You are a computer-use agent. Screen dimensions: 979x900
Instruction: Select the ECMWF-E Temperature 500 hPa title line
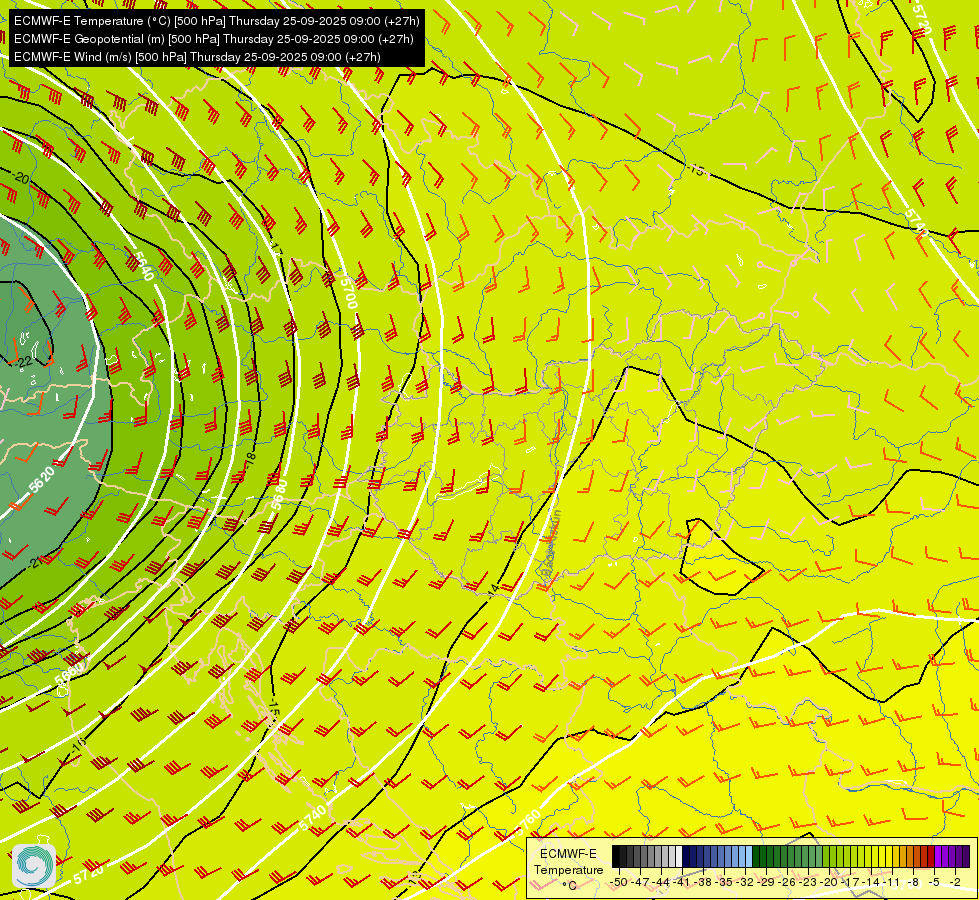point(216,21)
